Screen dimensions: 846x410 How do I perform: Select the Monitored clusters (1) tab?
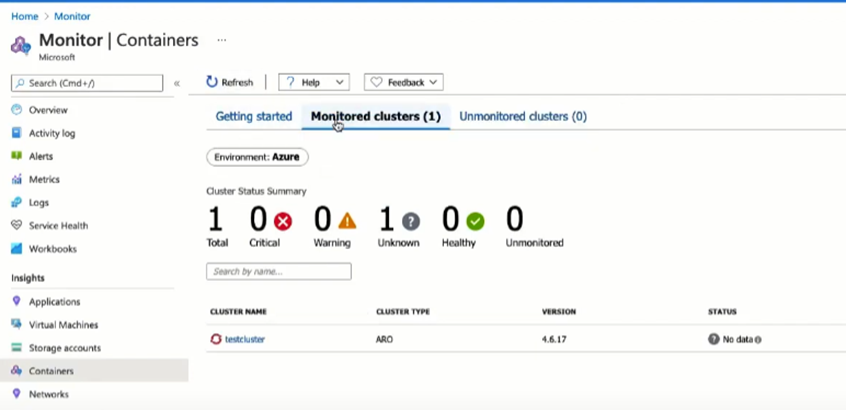[x=376, y=116]
